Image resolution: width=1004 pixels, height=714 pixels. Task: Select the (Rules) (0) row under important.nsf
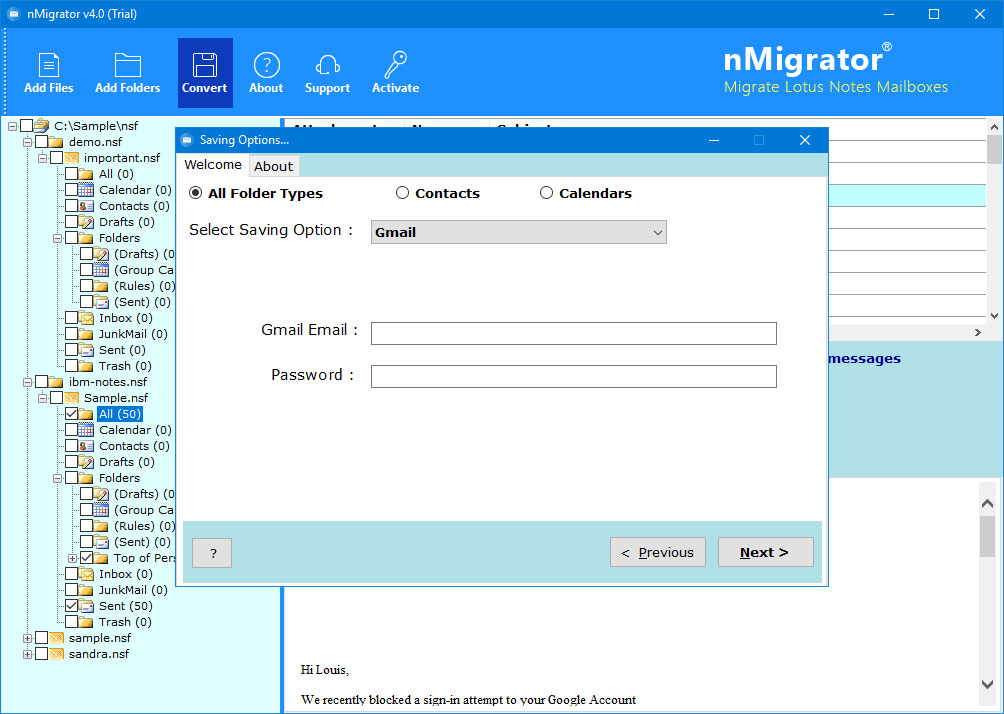coord(143,286)
